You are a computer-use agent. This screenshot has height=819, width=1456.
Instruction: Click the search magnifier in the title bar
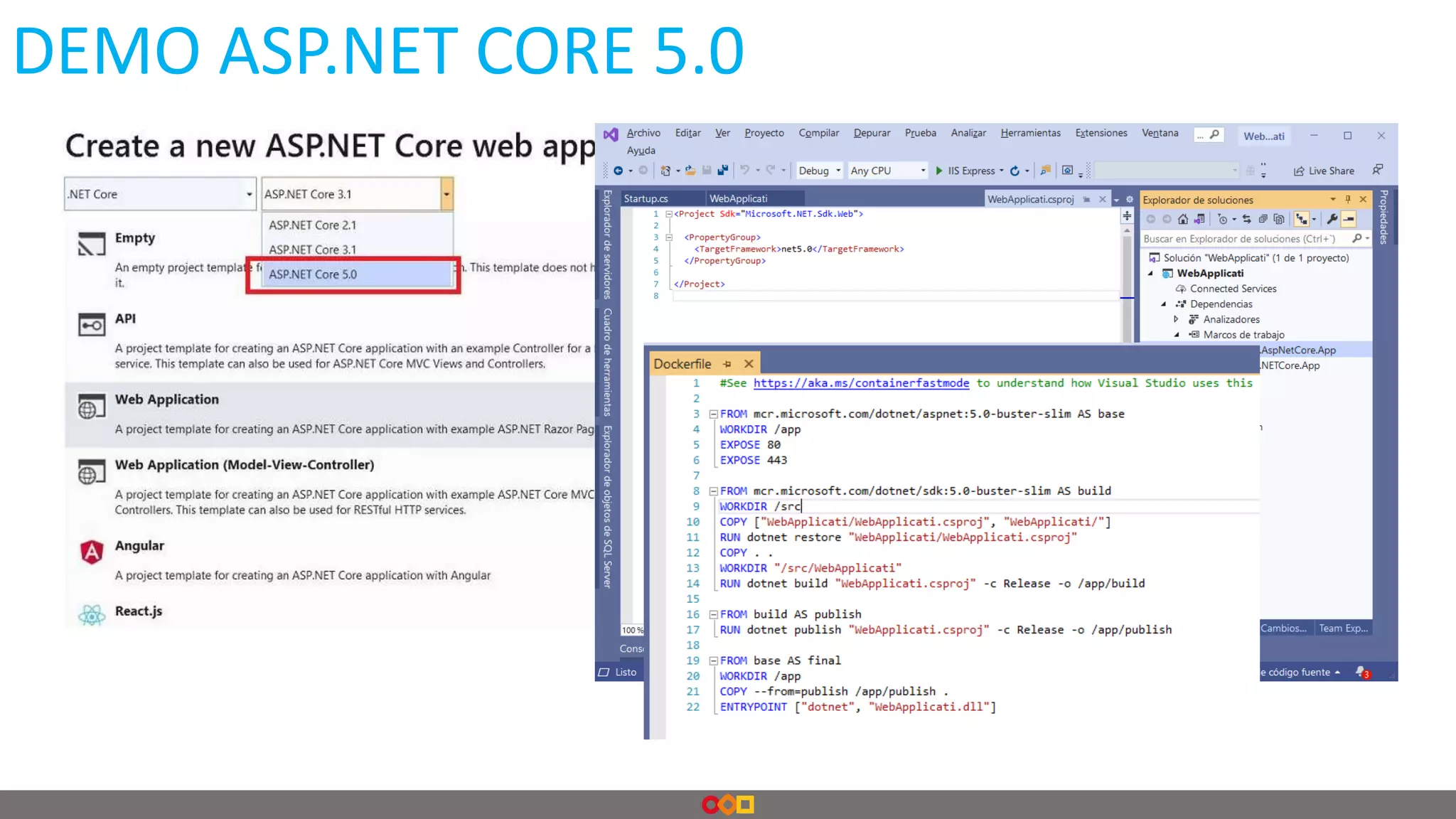[x=1214, y=134]
